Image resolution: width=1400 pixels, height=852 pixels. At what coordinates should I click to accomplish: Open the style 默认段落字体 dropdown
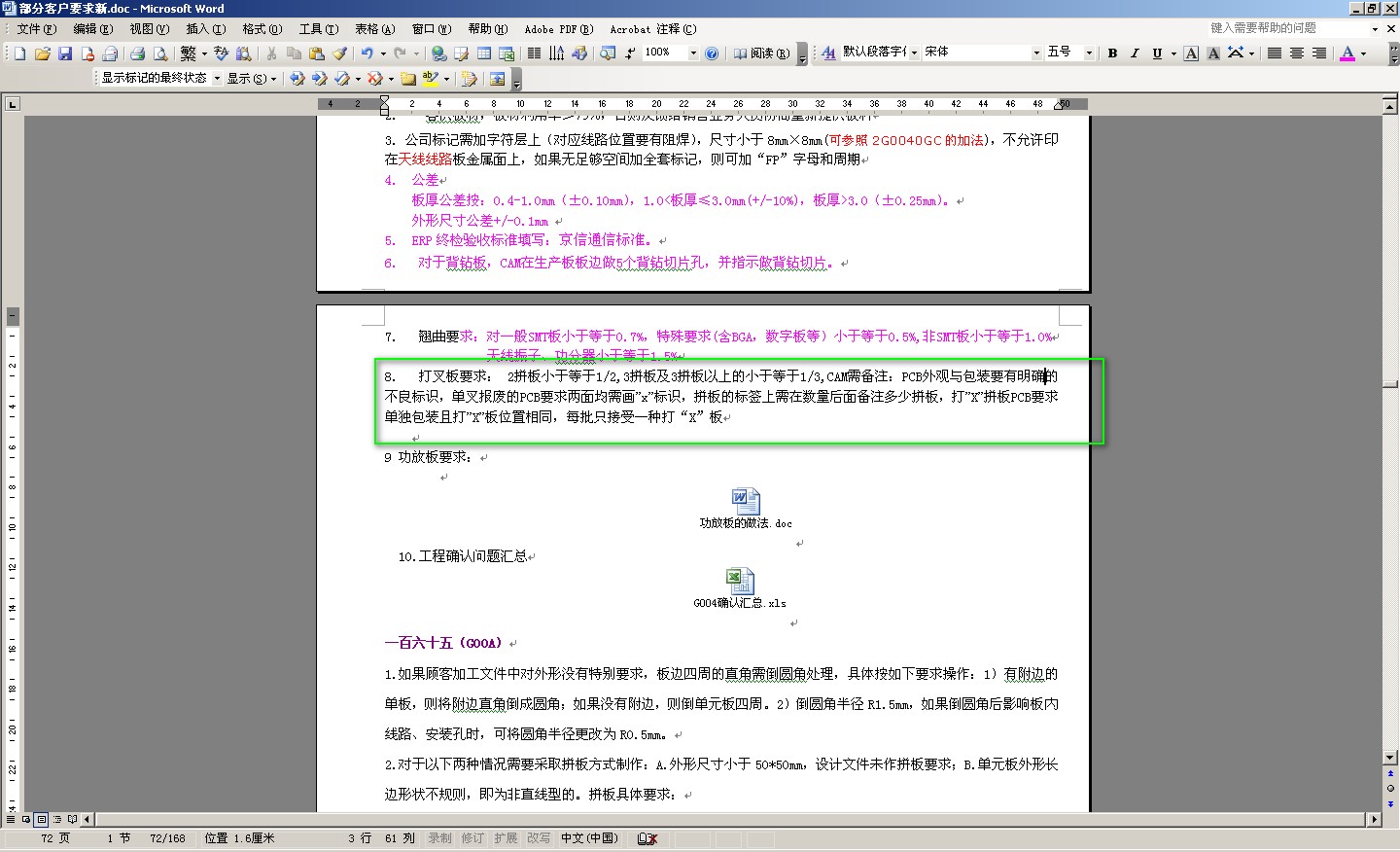[x=914, y=53]
